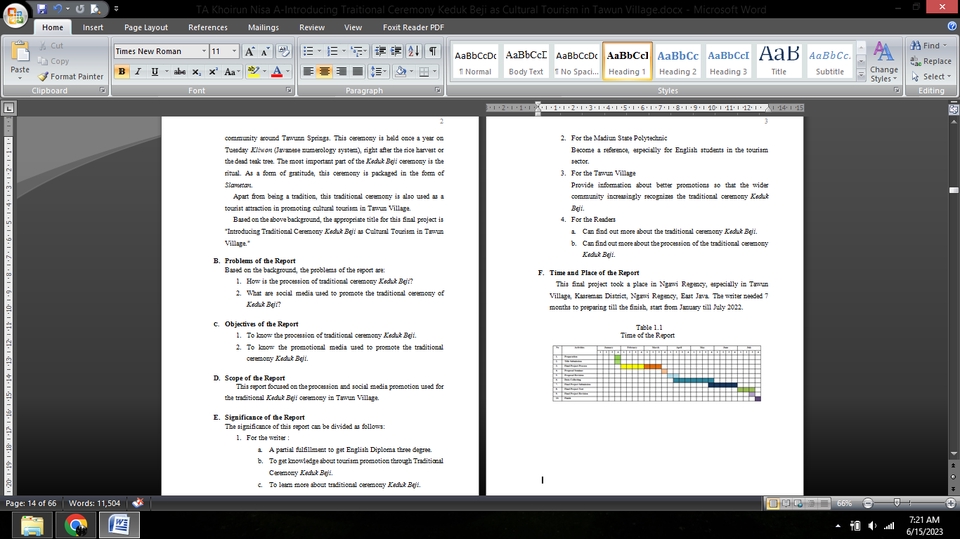Redo via the Quick Access Toolbar

coord(80,9)
